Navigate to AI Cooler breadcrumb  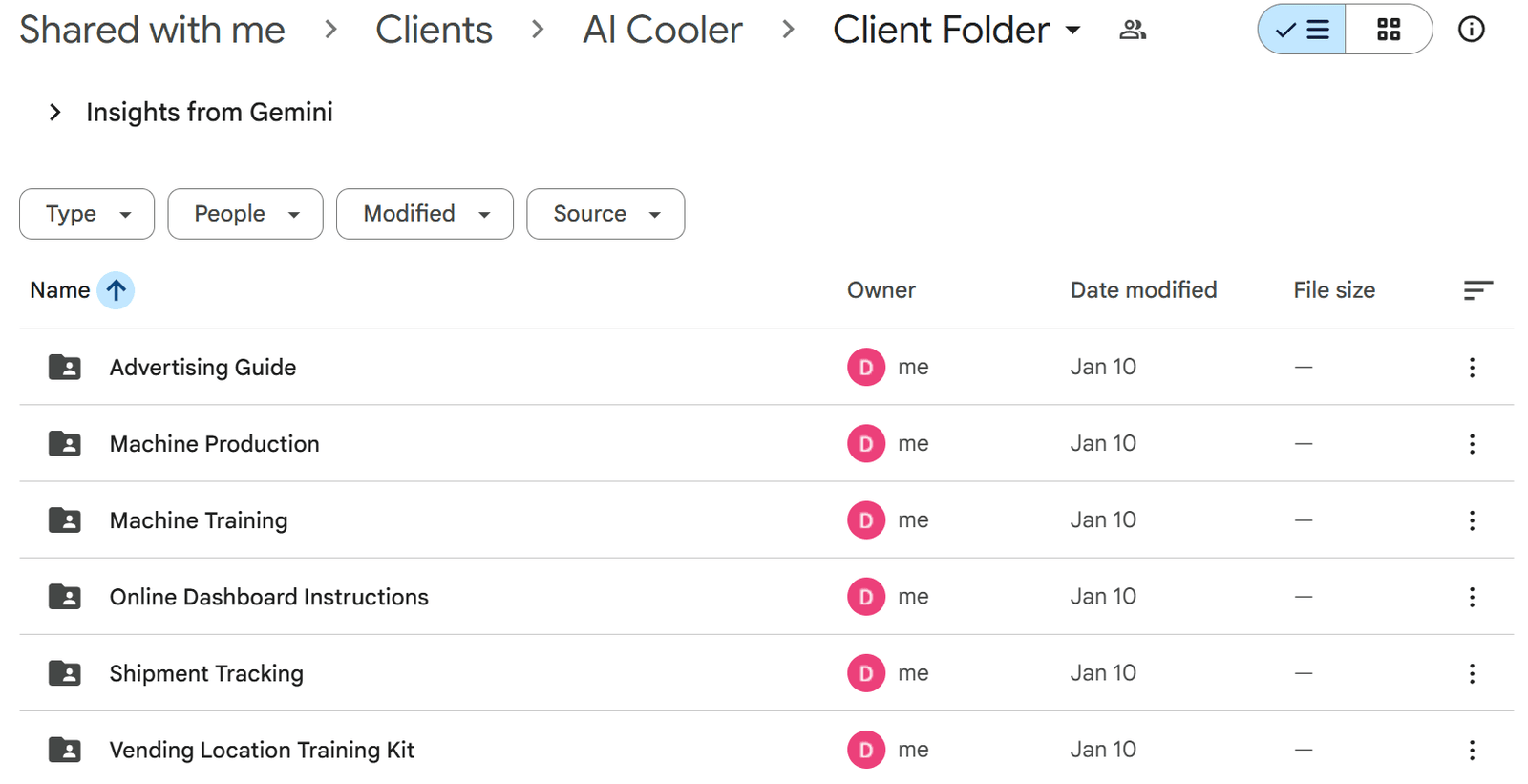click(x=662, y=31)
